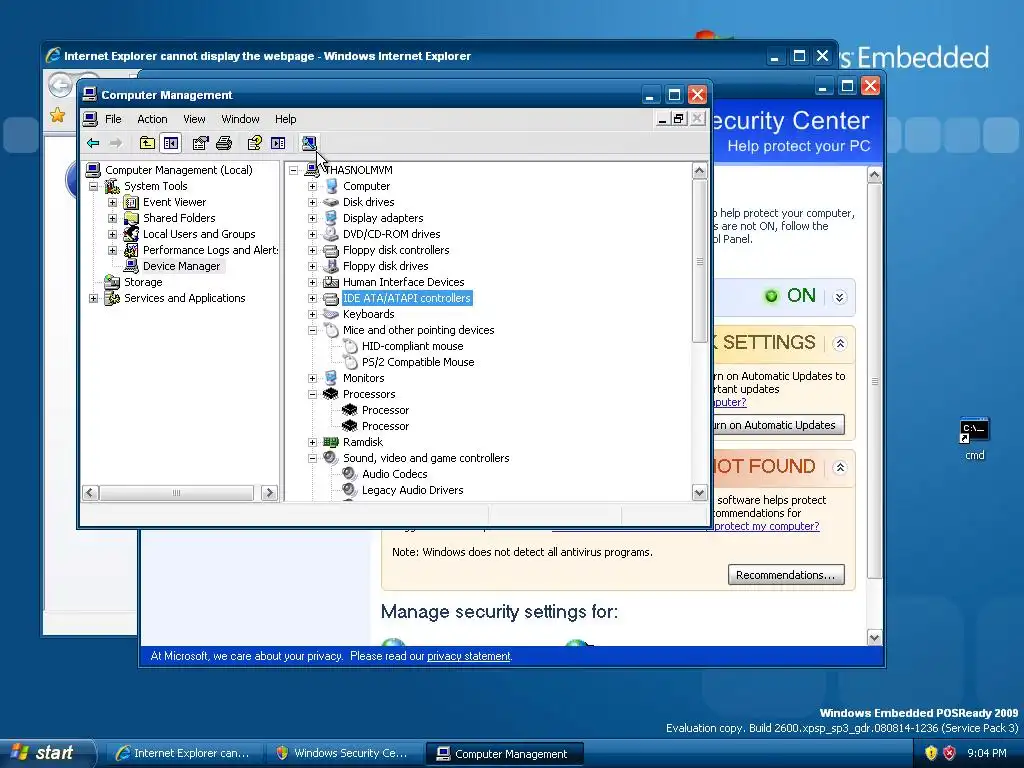Viewport: 1024px width, 768px height.
Task: Open the privacy statement link
Action: click(468, 656)
